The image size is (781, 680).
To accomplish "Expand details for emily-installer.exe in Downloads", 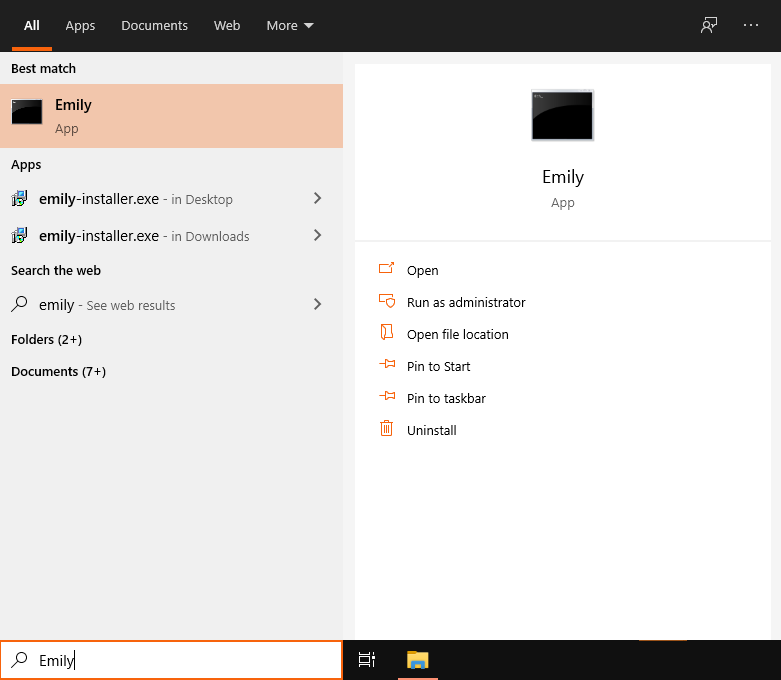I will click(317, 235).
